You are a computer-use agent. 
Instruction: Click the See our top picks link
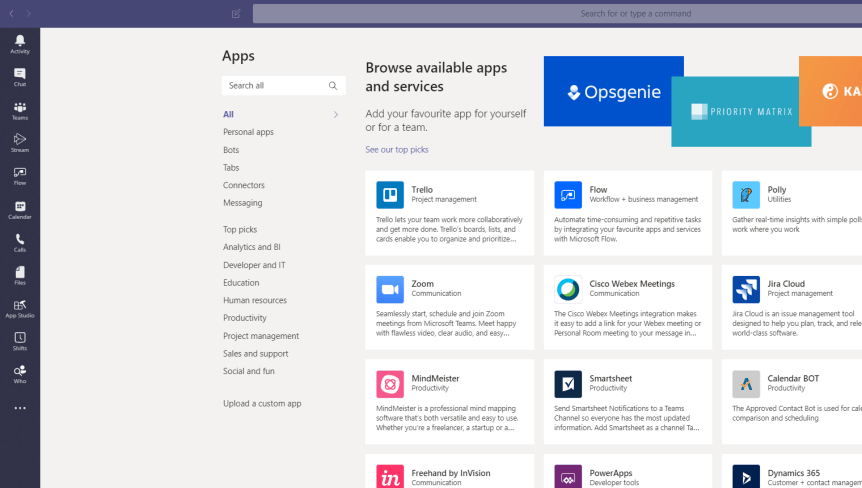tap(397, 150)
